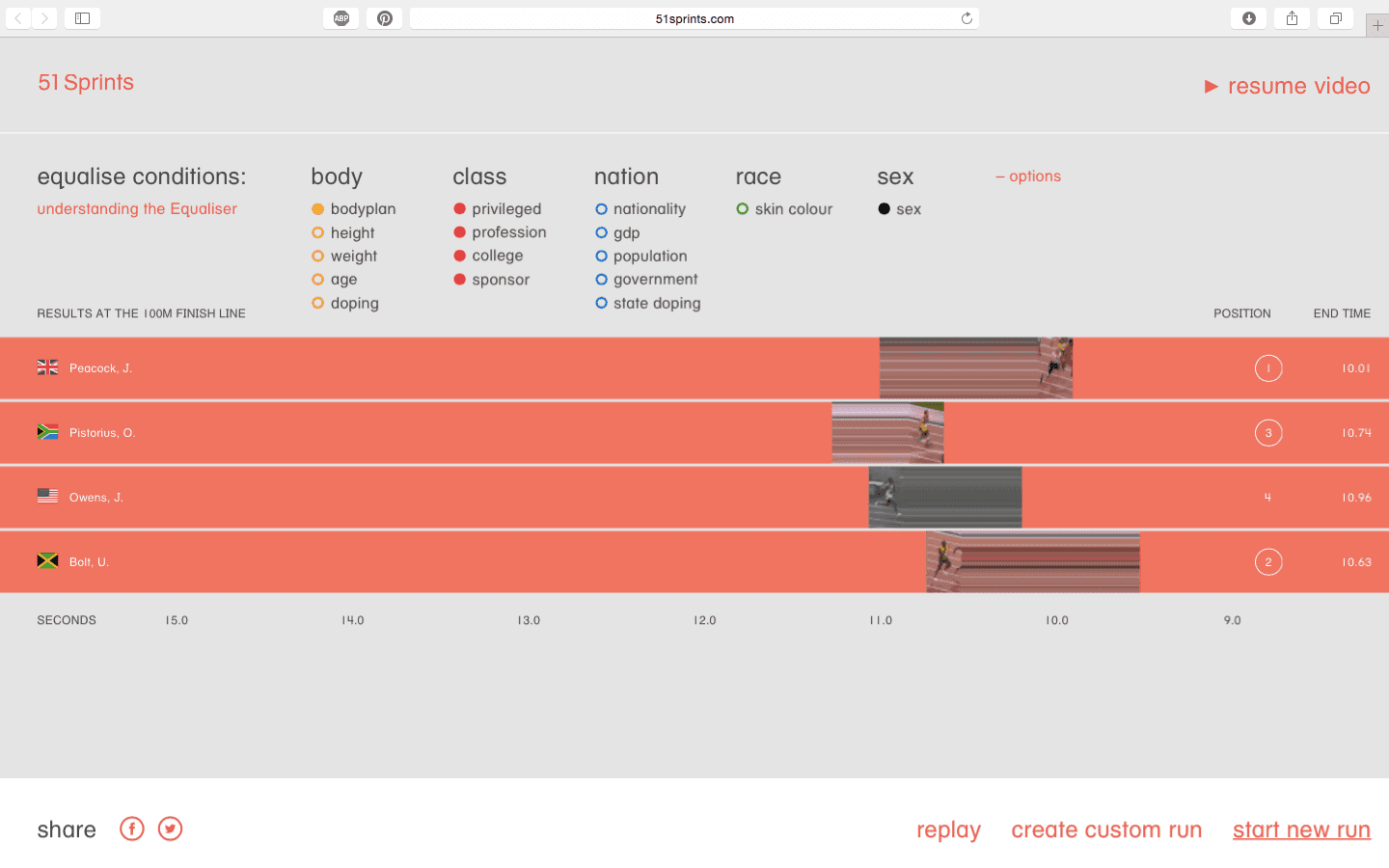Reload the 51sprints.com page
This screenshot has width=1389, height=868.
click(x=967, y=18)
